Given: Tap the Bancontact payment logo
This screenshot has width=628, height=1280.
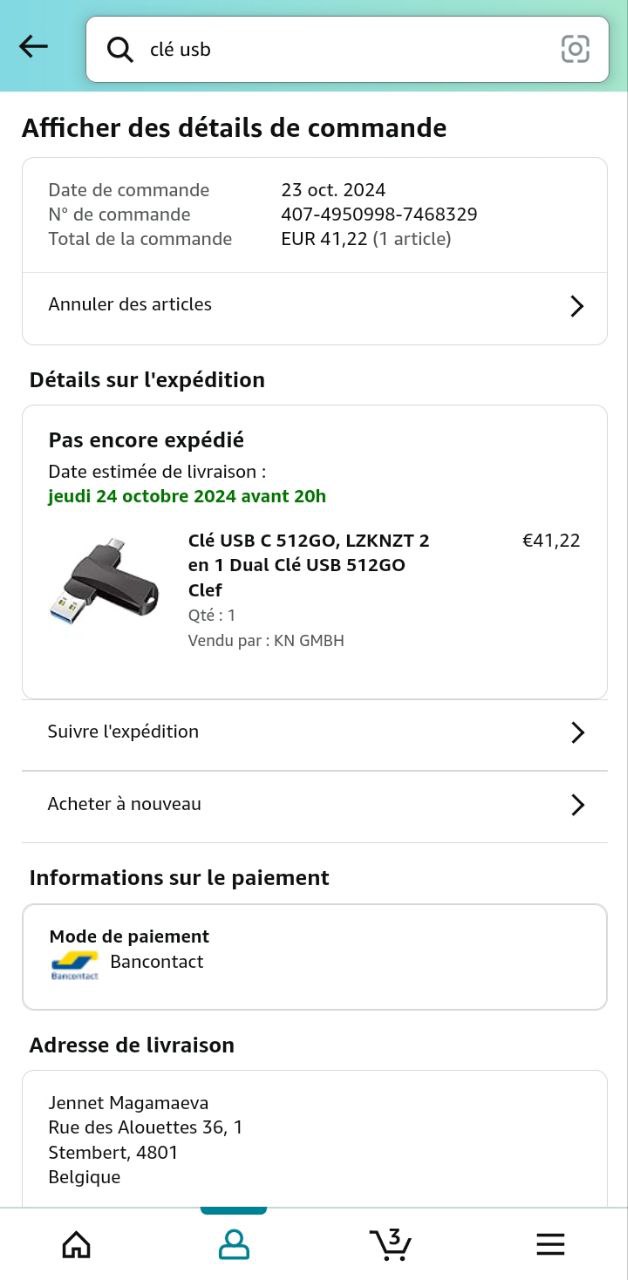Looking at the screenshot, I should 75,965.
